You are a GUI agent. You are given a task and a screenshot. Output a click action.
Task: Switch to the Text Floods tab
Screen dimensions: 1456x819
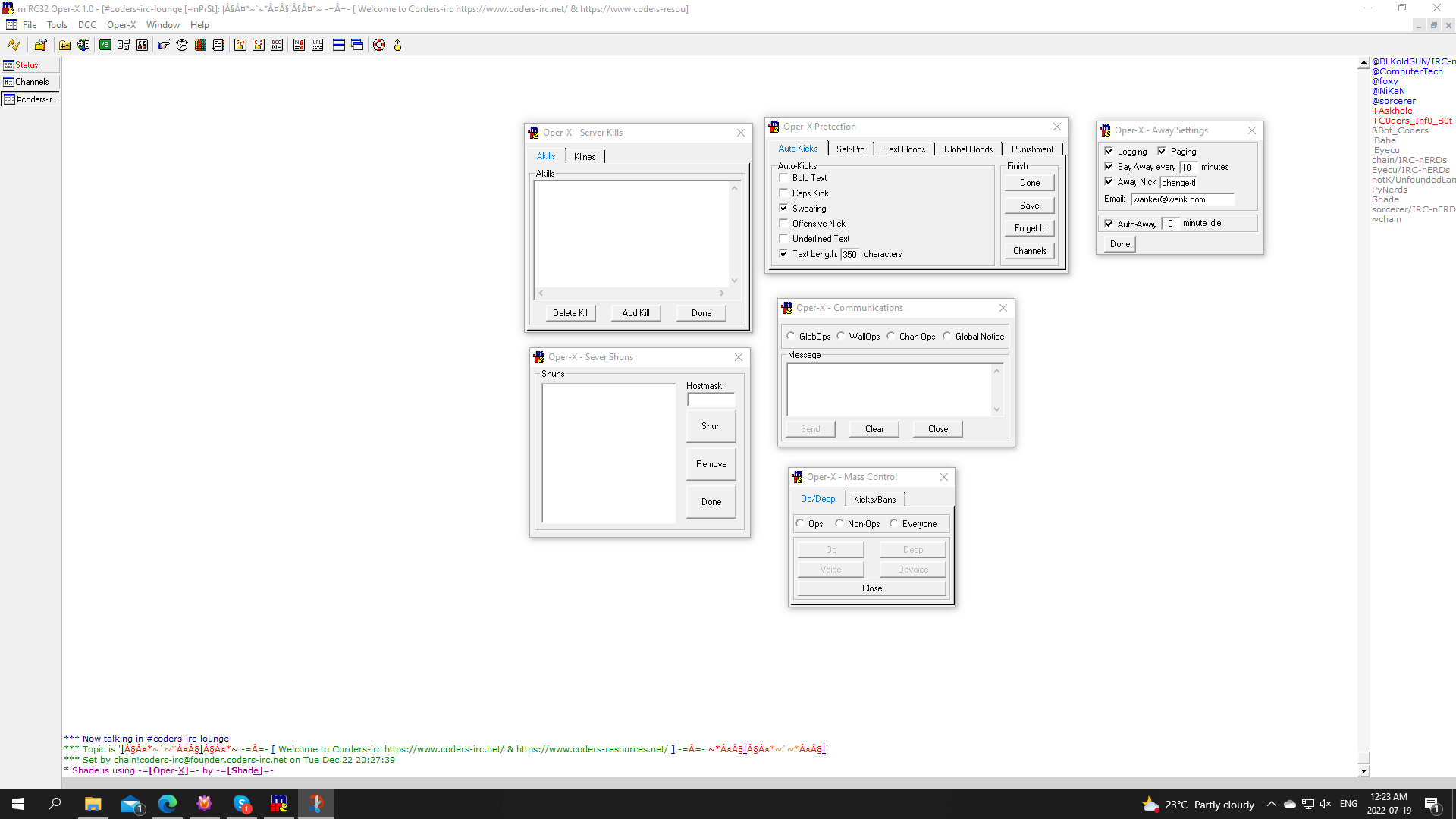pos(904,149)
